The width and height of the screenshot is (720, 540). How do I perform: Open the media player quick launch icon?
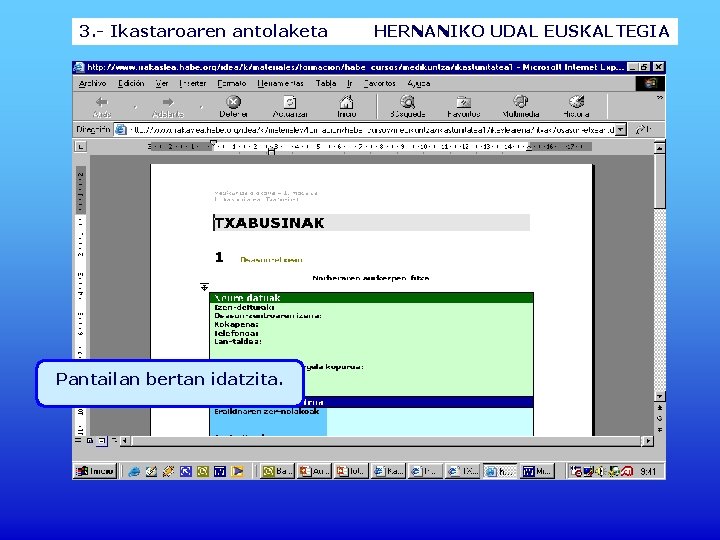(x=237, y=471)
